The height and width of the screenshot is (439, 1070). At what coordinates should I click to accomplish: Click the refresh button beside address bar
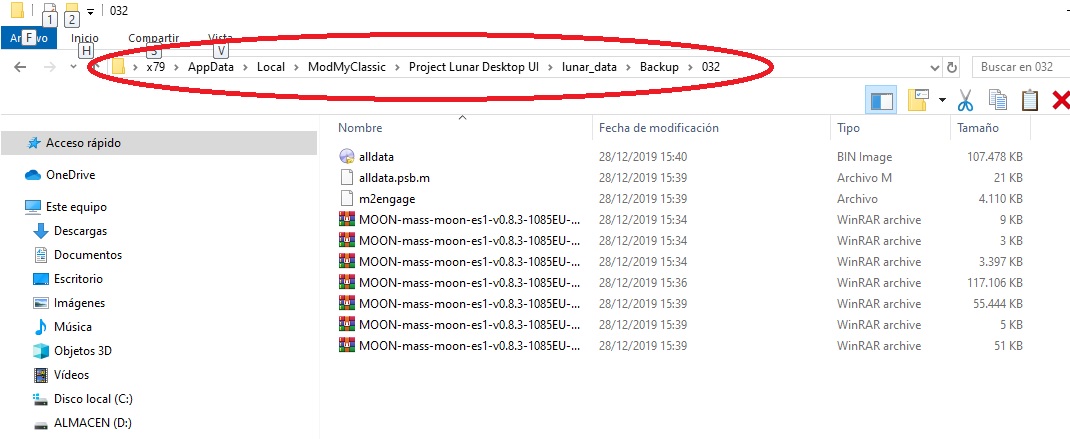coord(952,67)
